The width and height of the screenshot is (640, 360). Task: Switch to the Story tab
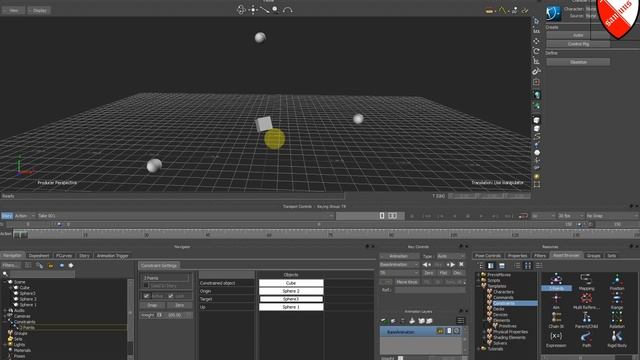(84, 256)
